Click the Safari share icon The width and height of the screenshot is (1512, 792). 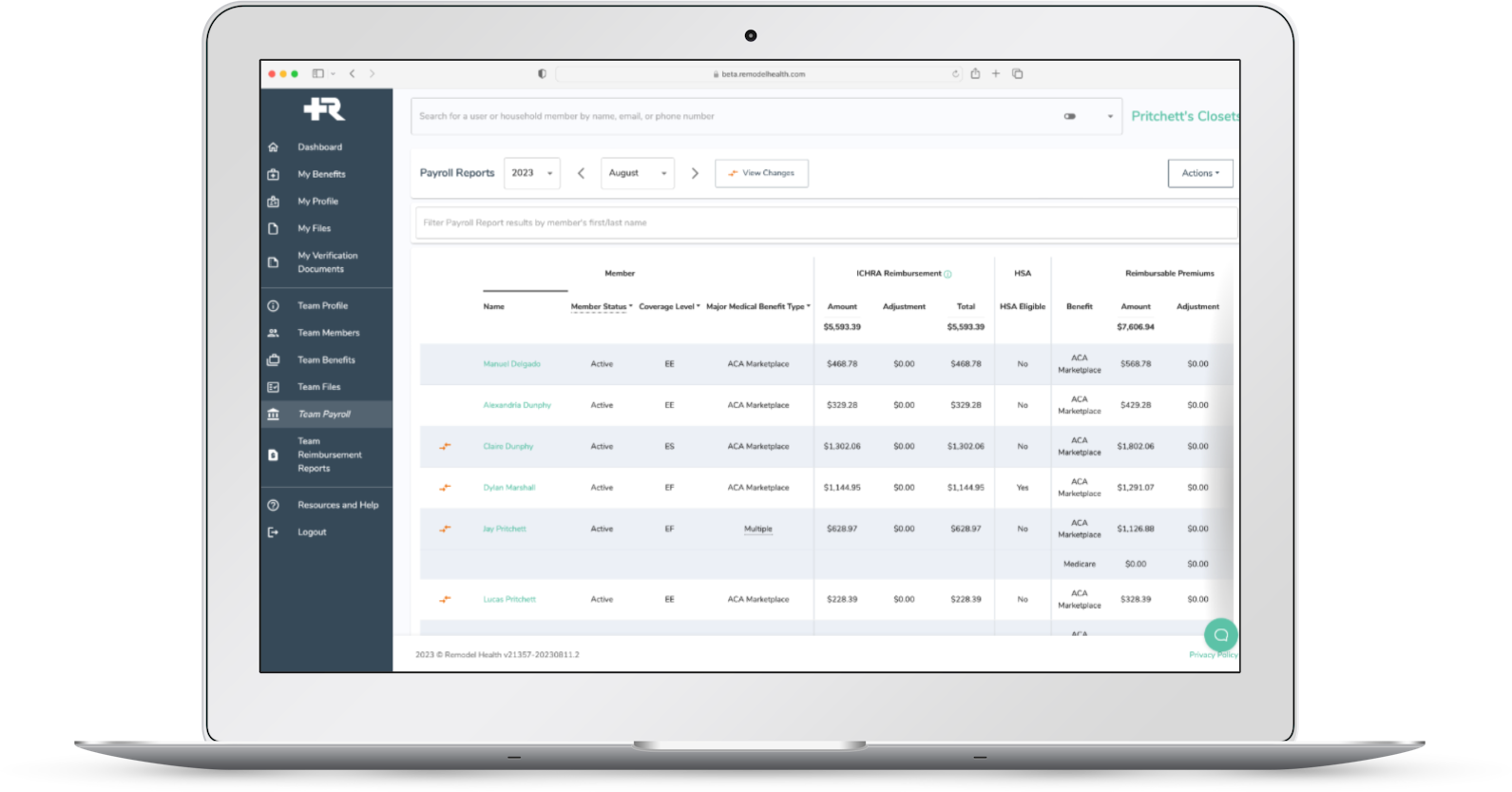click(975, 73)
